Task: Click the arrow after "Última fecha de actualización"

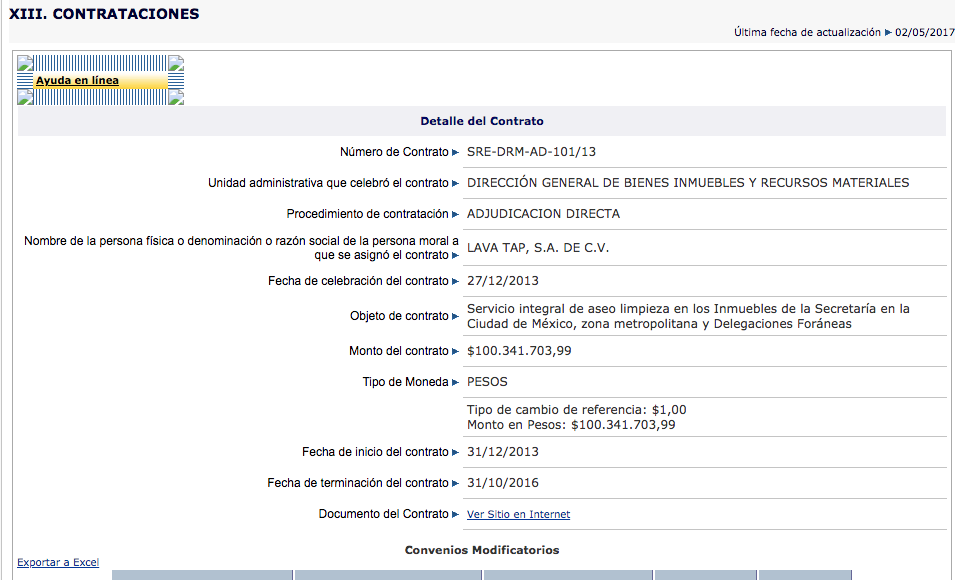Action: tap(888, 33)
